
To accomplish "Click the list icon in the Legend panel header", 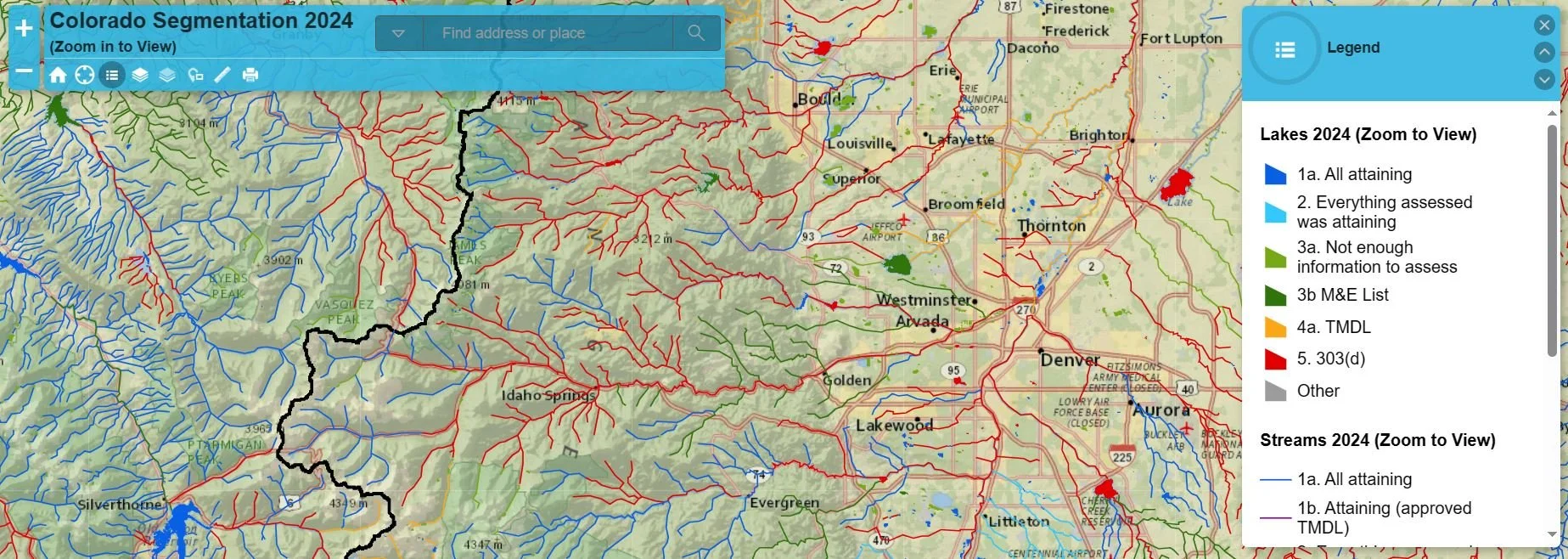I will (1284, 49).
